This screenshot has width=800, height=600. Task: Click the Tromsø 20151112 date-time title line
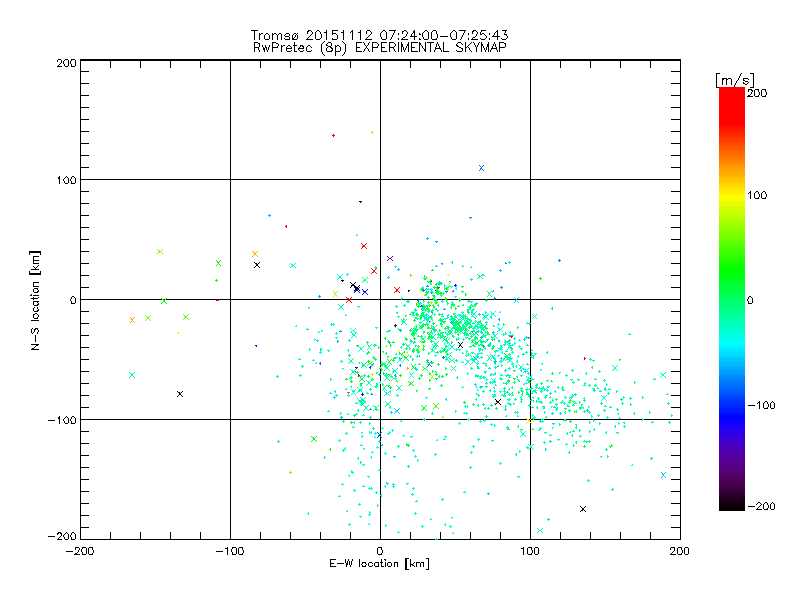[379, 35]
